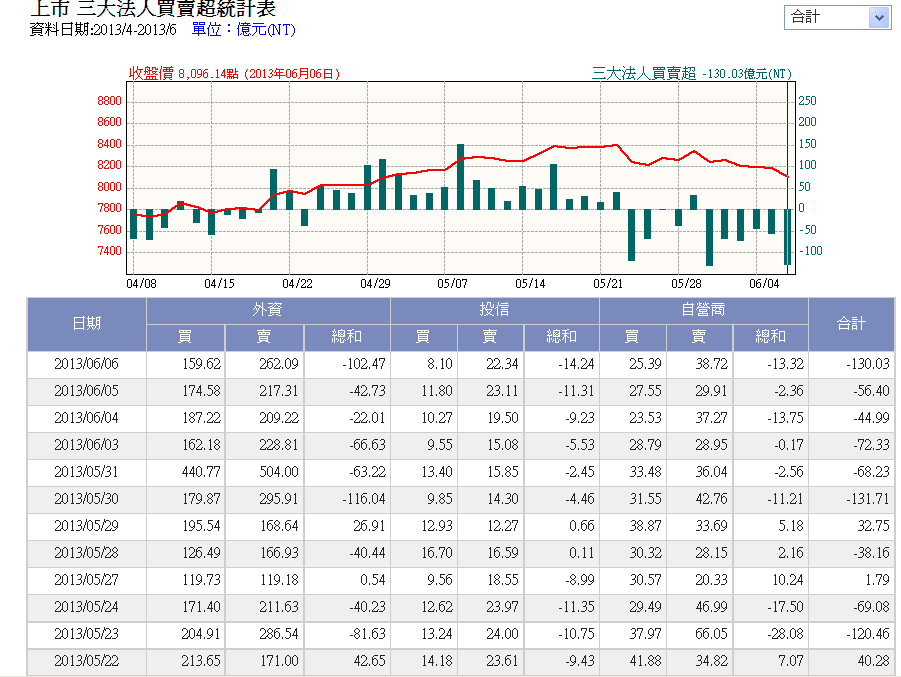Select date cell 2013/05/23
Image resolution: width=901 pixels, height=677 pixels.
(86, 634)
